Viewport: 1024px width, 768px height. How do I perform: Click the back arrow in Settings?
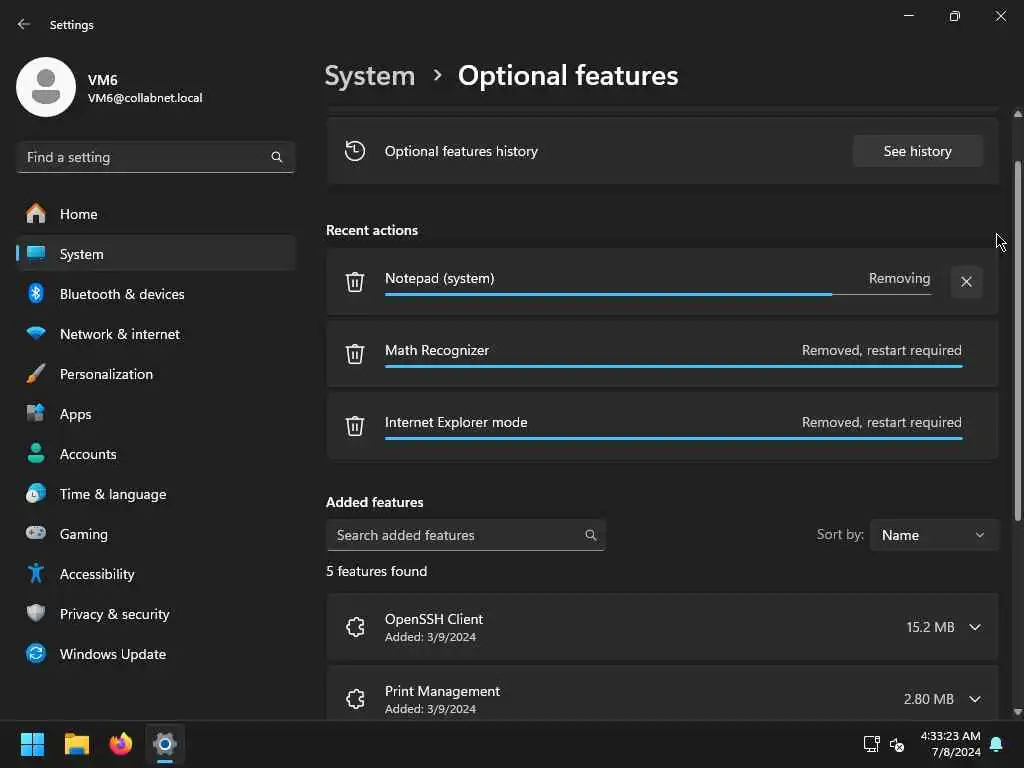coord(24,25)
